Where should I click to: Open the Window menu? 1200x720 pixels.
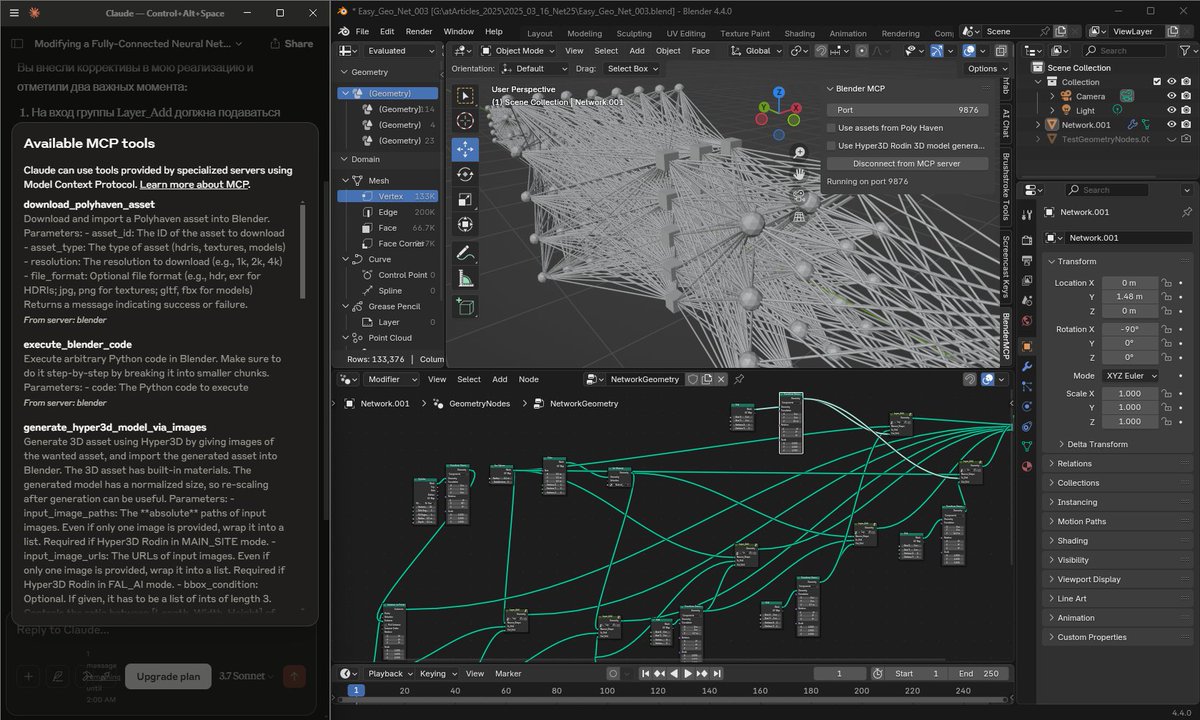tap(458, 31)
